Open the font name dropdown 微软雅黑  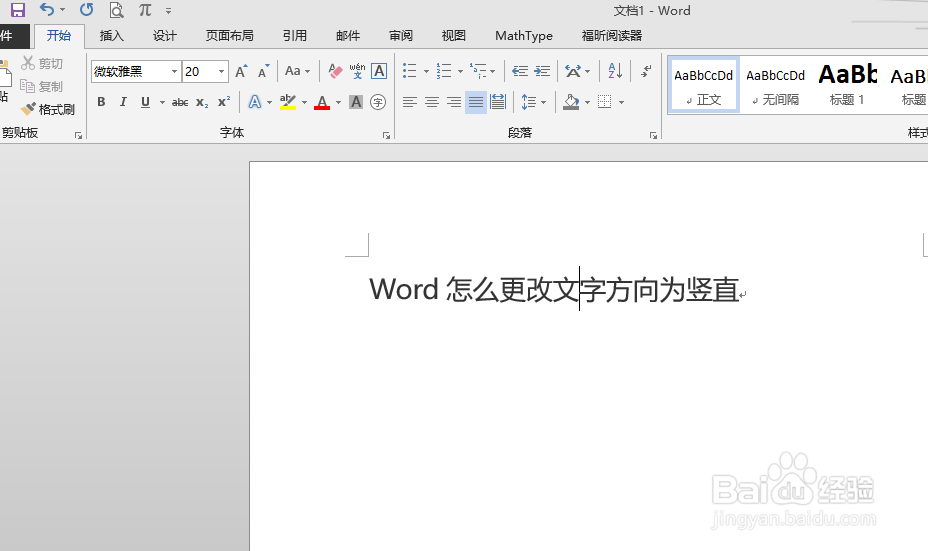(x=175, y=72)
